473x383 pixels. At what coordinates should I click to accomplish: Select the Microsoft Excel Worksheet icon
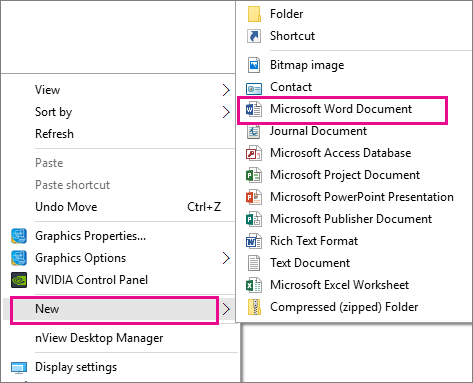[x=254, y=285]
